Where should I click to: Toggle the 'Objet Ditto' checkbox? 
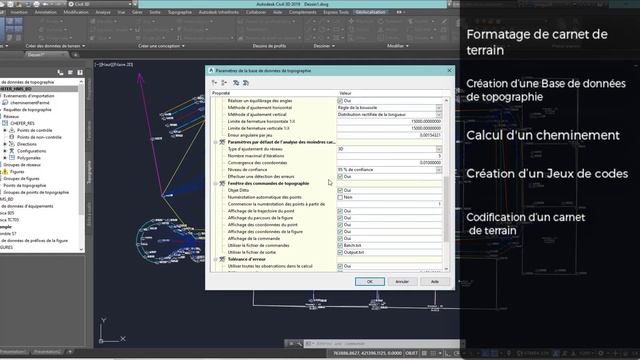tap(340, 190)
